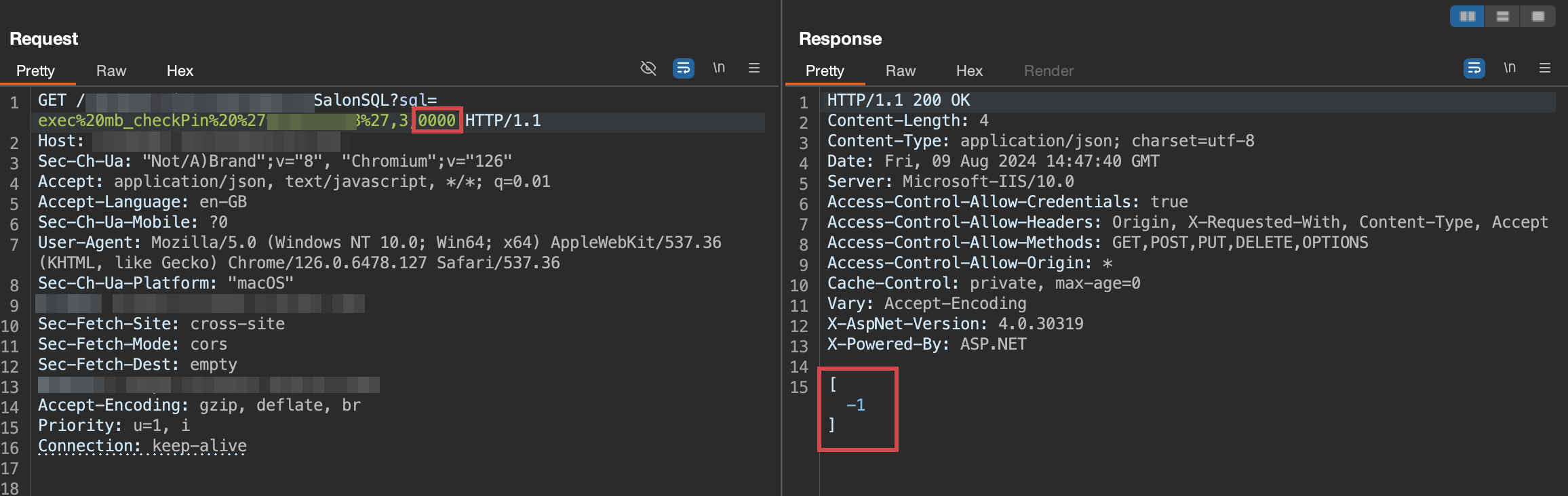
Task: Switch to Raw tab in Response panel
Action: point(901,70)
